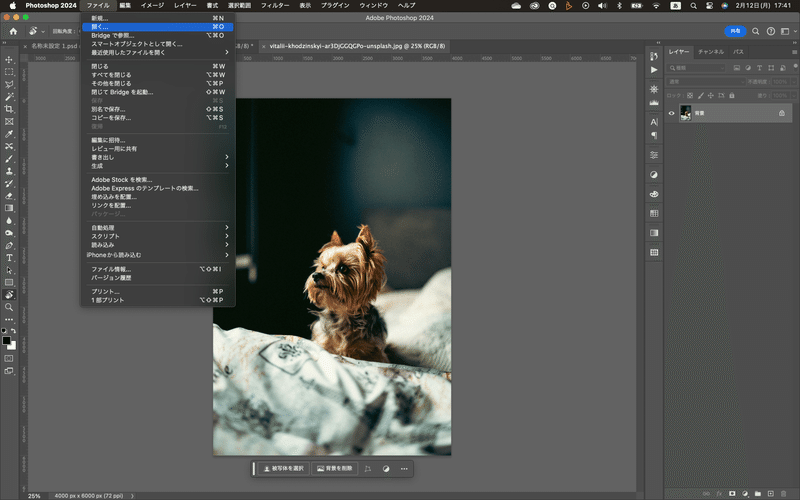Choose 開く... from the ファイル menu
Image resolution: width=800 pixels, height=500 pixels.
click(100, 27)
